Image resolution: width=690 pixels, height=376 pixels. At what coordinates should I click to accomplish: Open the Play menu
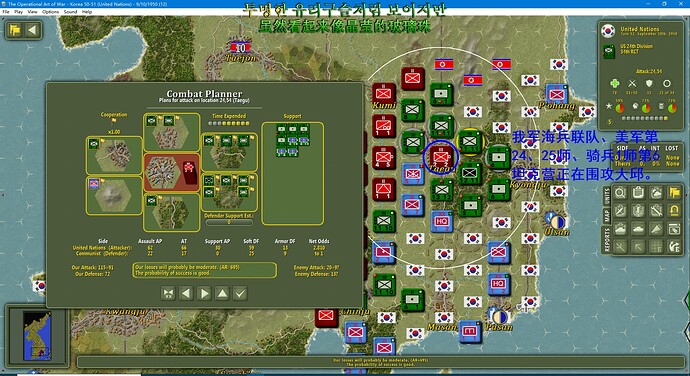tap(18, 12)
